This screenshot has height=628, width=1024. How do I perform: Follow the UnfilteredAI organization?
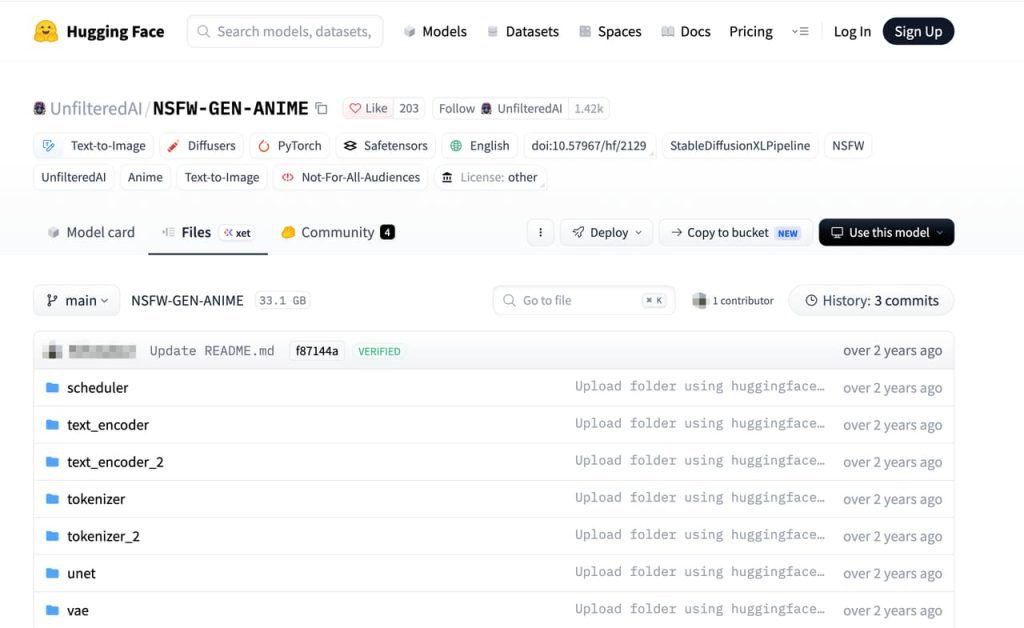pyautogui.click(x=501, y=108)
